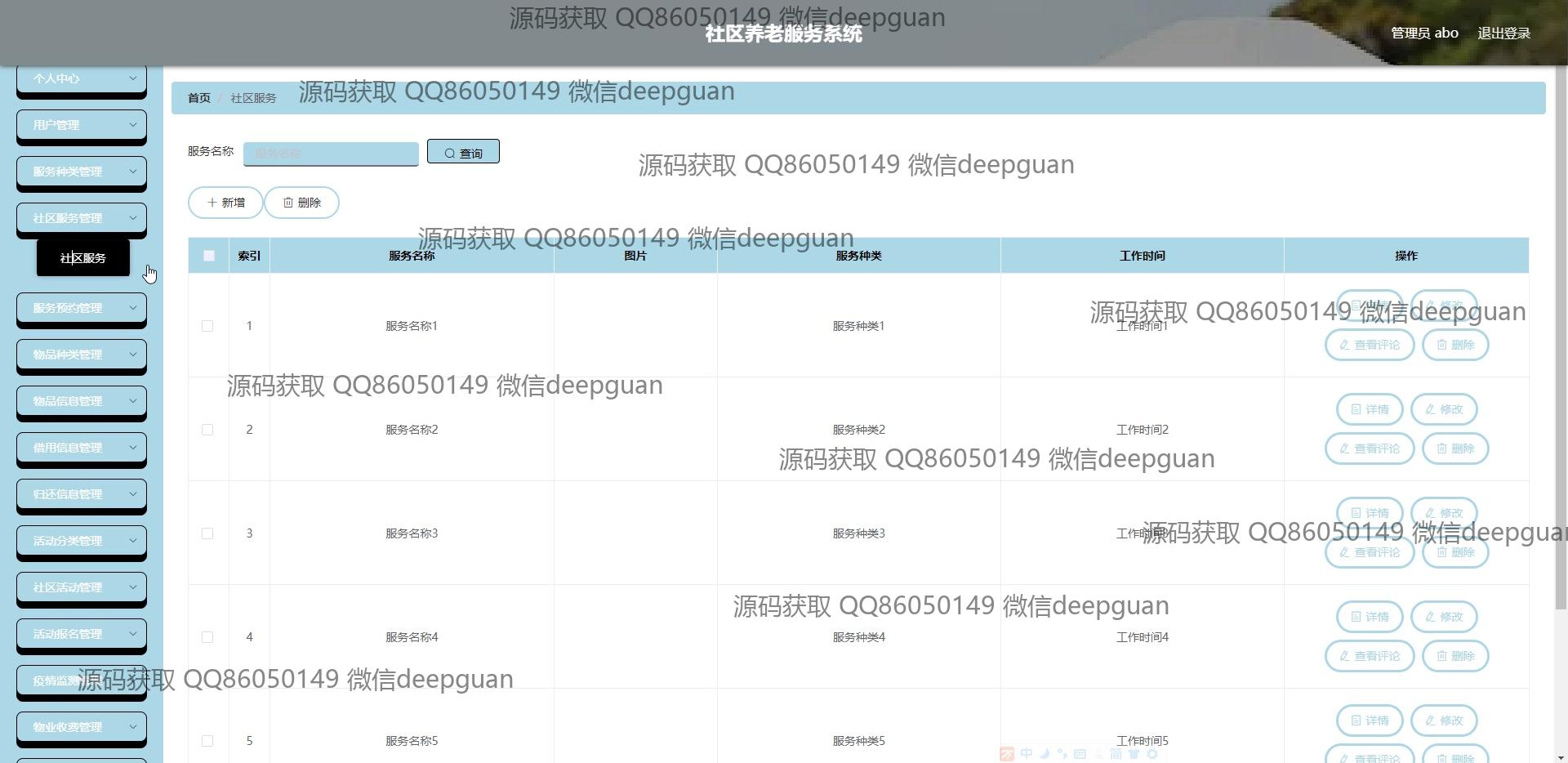The height and width of the screenshot is (763, 1568).
Task: Check the checkbox for row 服务名称3
Action: 207,533
